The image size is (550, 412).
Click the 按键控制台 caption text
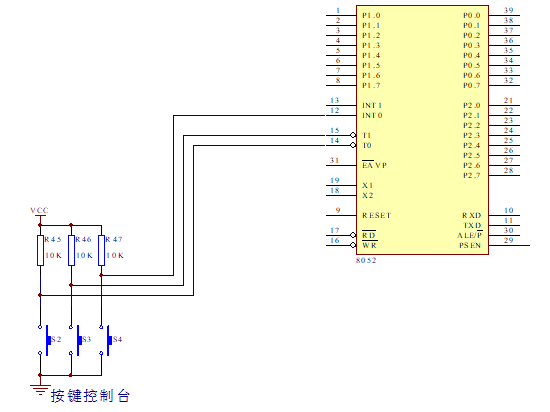tap(90, 396)
